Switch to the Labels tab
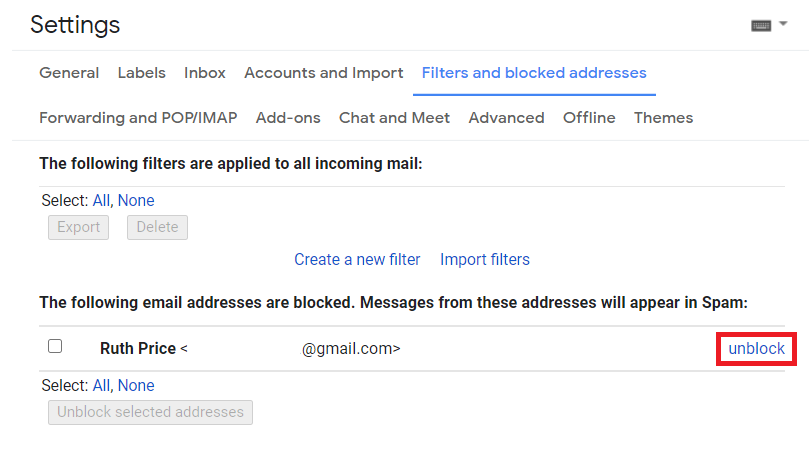The image size is (809, 454). click(x=142, y=73)
